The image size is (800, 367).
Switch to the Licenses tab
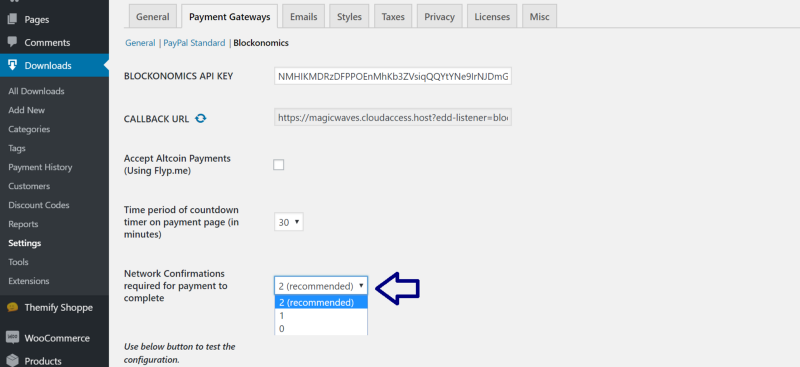tap(492, 17)
